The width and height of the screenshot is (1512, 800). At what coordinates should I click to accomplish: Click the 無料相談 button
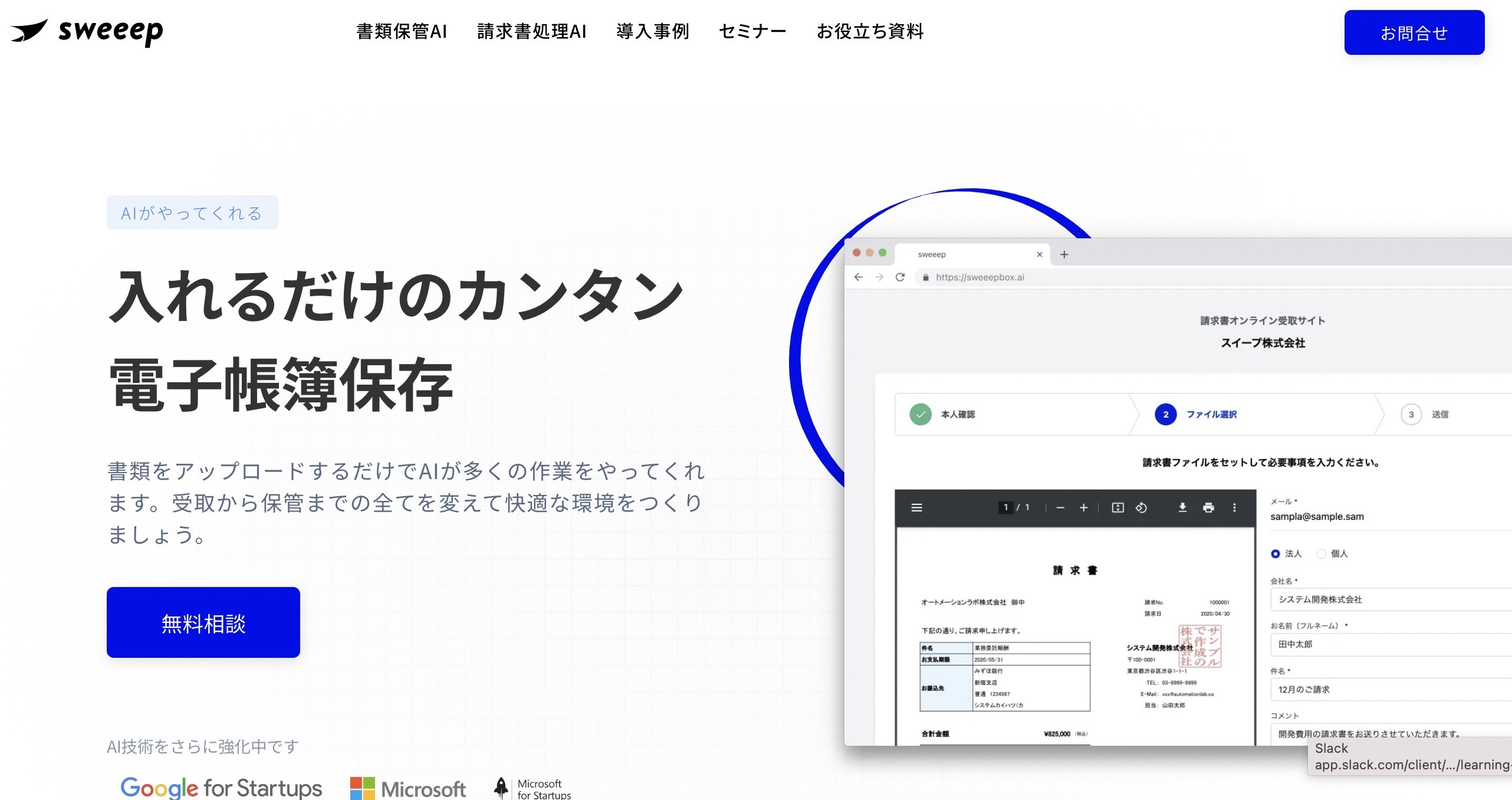click(x=203, y=622)
